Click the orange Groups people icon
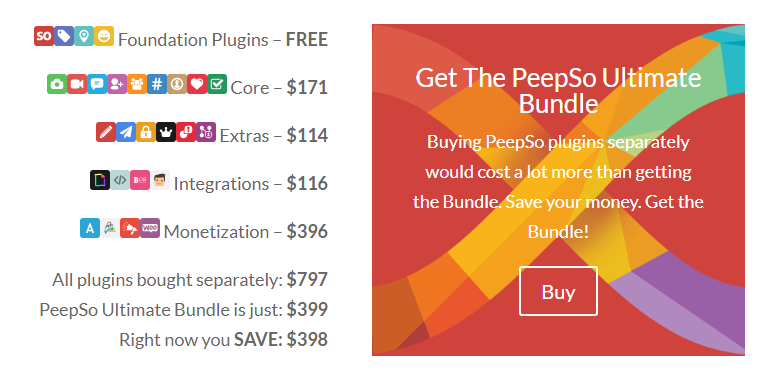 (x=137, y=84)
